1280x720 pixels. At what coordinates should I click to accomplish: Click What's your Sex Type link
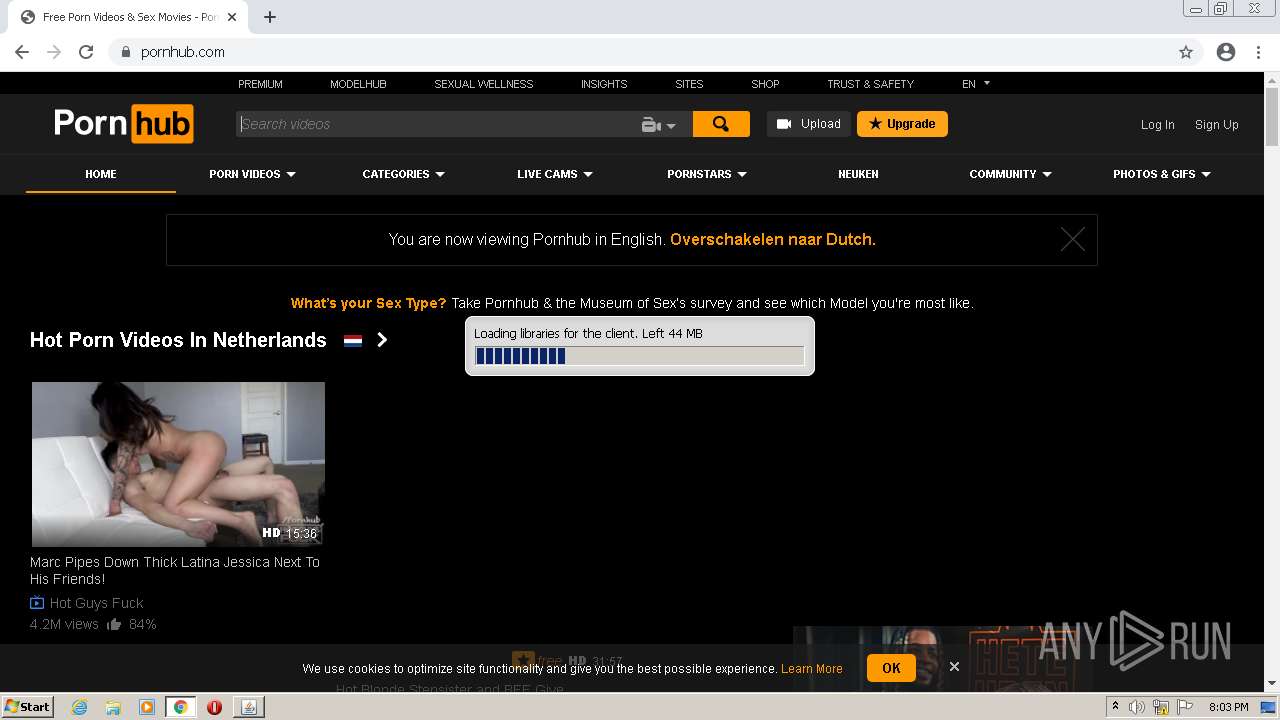(368, 303)
